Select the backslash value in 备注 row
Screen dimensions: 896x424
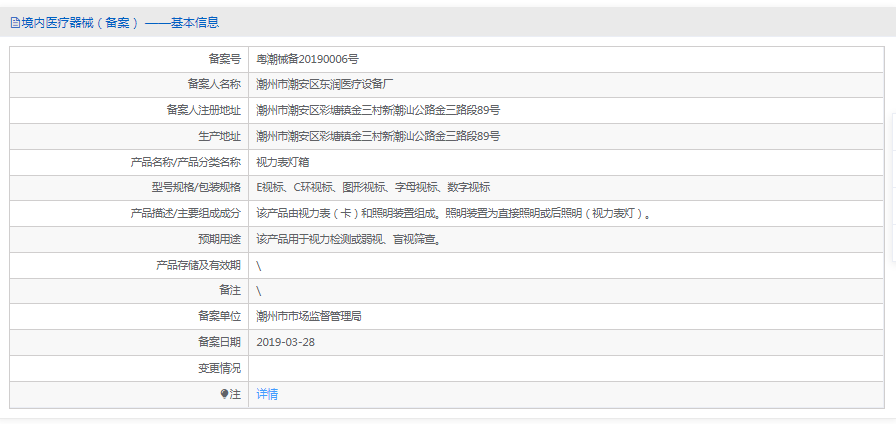259,291
